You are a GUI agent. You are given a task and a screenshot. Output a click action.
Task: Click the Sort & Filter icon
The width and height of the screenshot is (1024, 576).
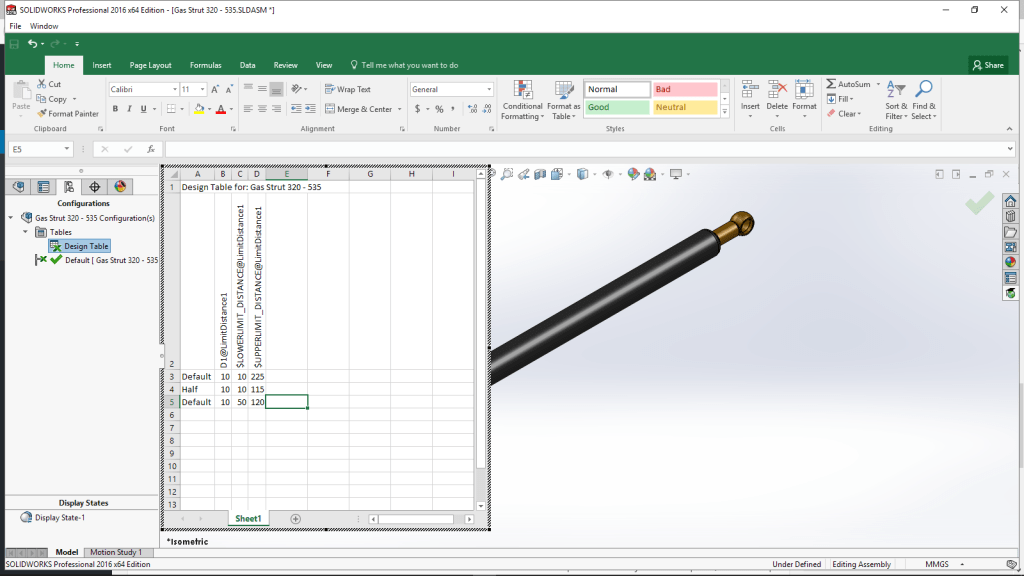(x=896, y=90)
